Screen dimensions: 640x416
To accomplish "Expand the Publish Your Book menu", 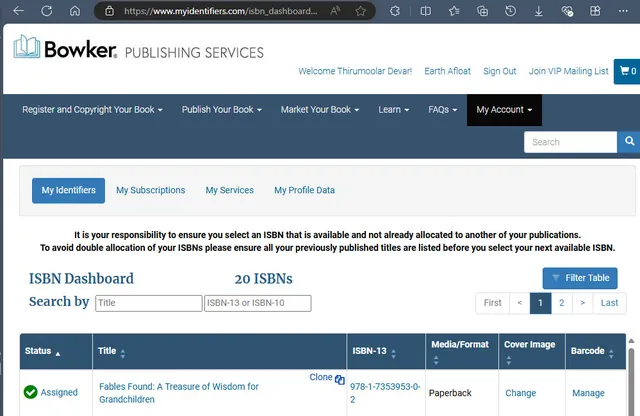I will pos(222,110).
